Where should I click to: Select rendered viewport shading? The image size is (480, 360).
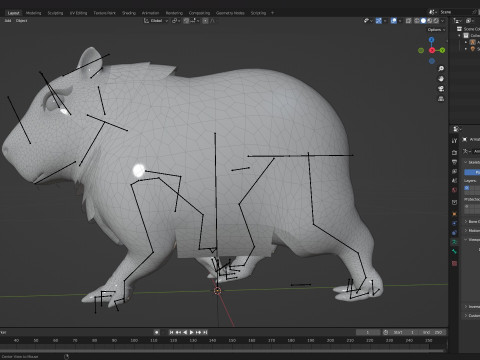[x=436, y=21]
